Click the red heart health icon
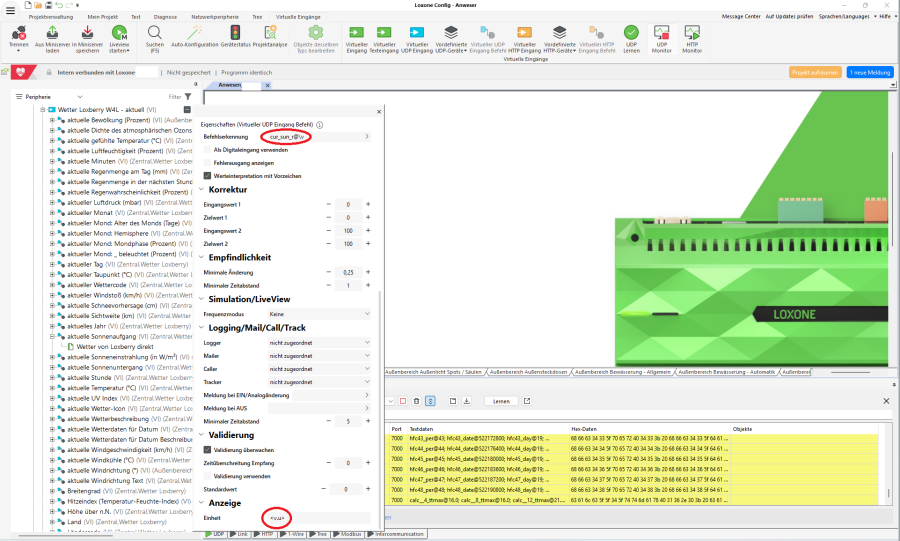900x541 pixels. tap(21, 72)
